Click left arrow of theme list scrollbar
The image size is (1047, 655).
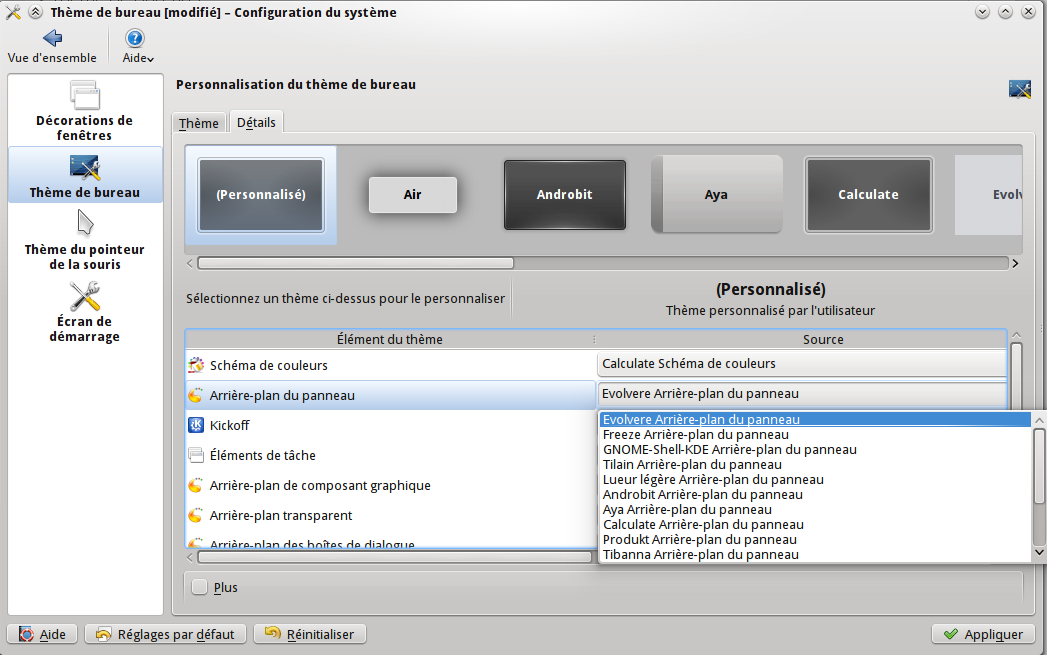pyautogui.click(x=190, y=263)
